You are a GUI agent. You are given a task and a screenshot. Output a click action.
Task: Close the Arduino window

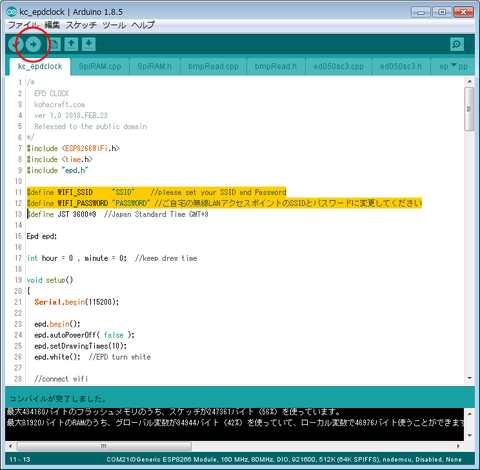(463, 12)
